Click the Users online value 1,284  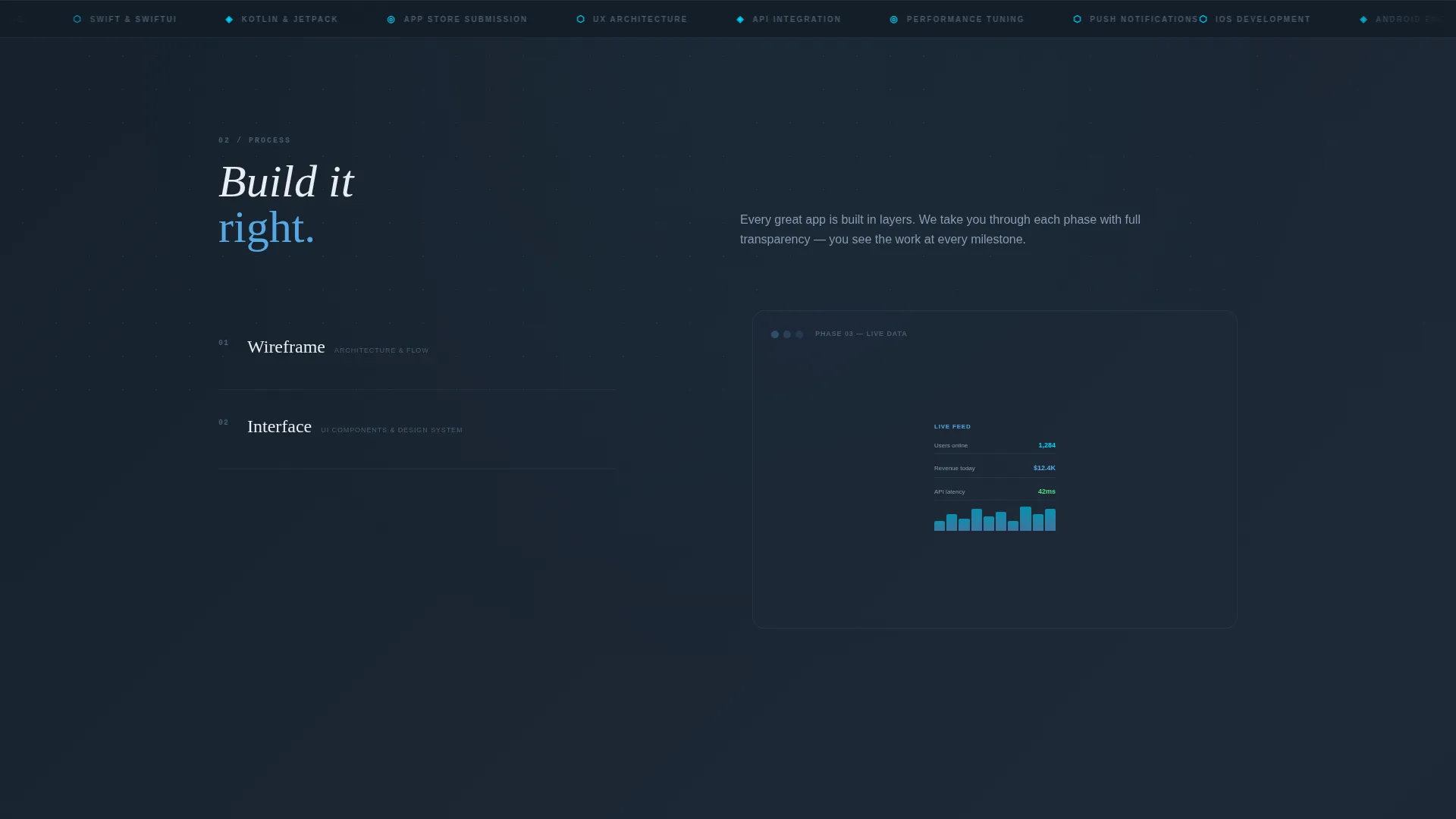(1046, 446)
